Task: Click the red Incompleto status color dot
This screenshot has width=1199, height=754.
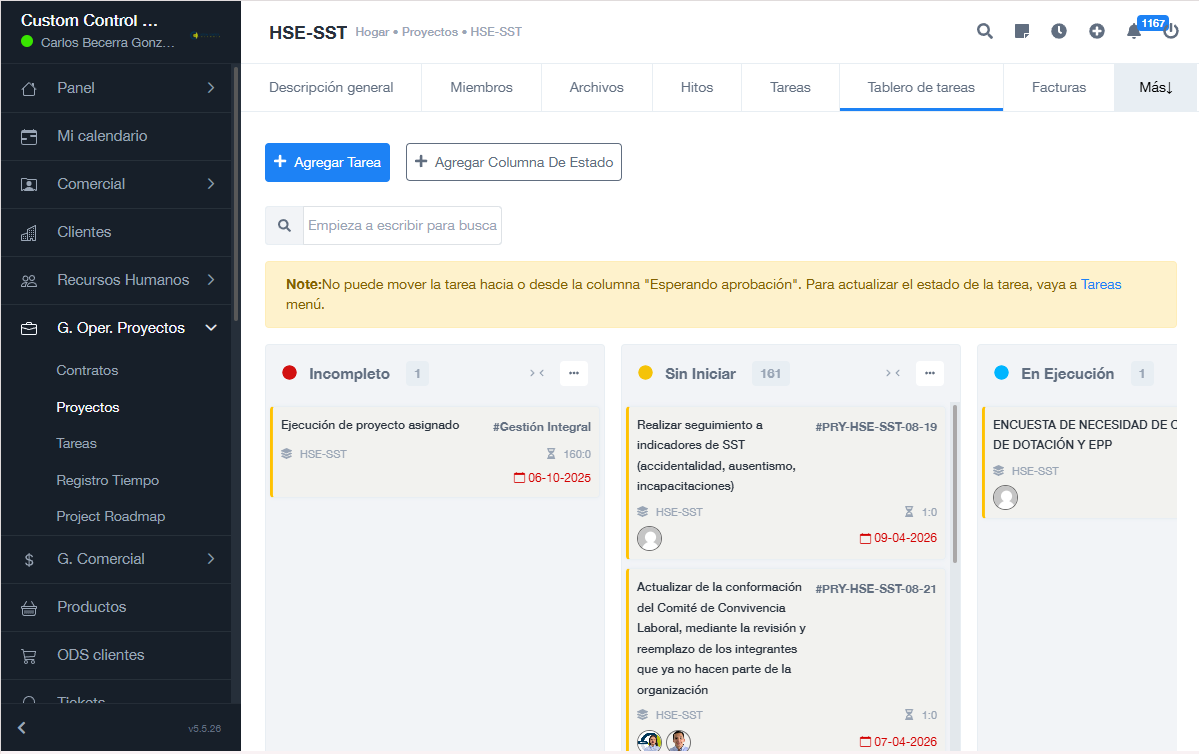Action: point(290,374)
